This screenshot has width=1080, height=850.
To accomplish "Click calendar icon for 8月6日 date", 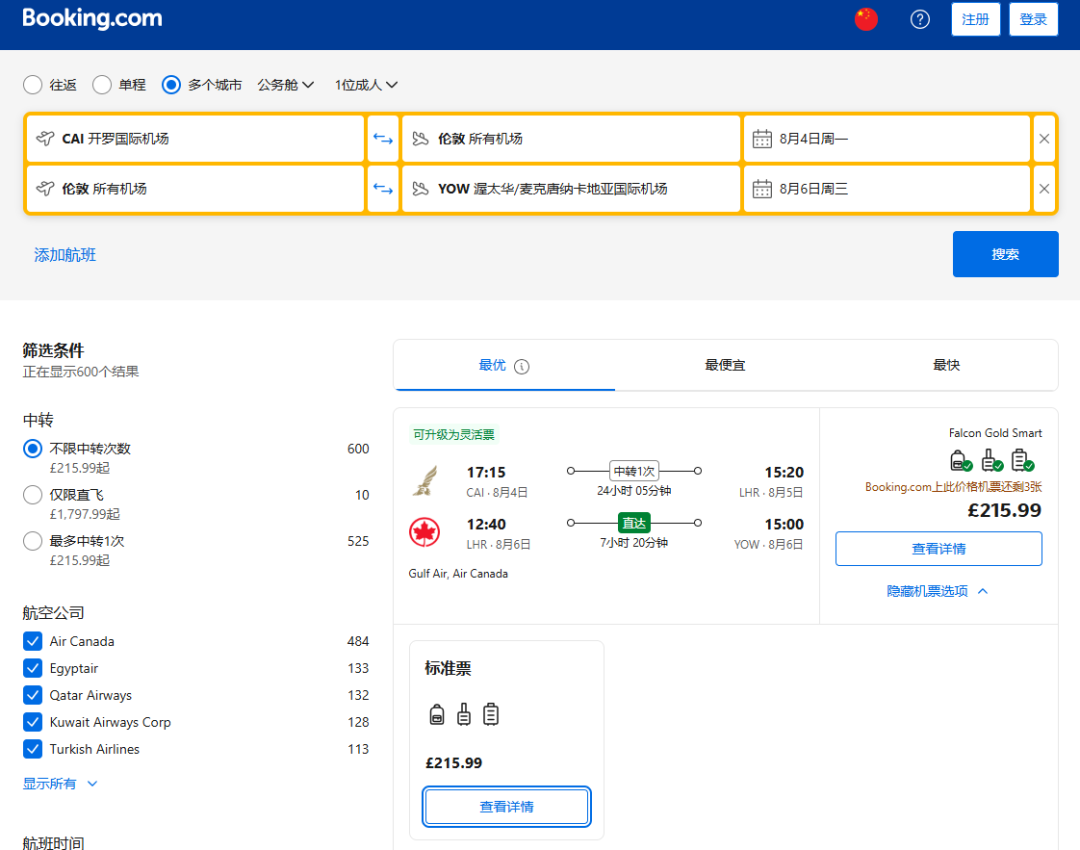I will click(762, 189).
